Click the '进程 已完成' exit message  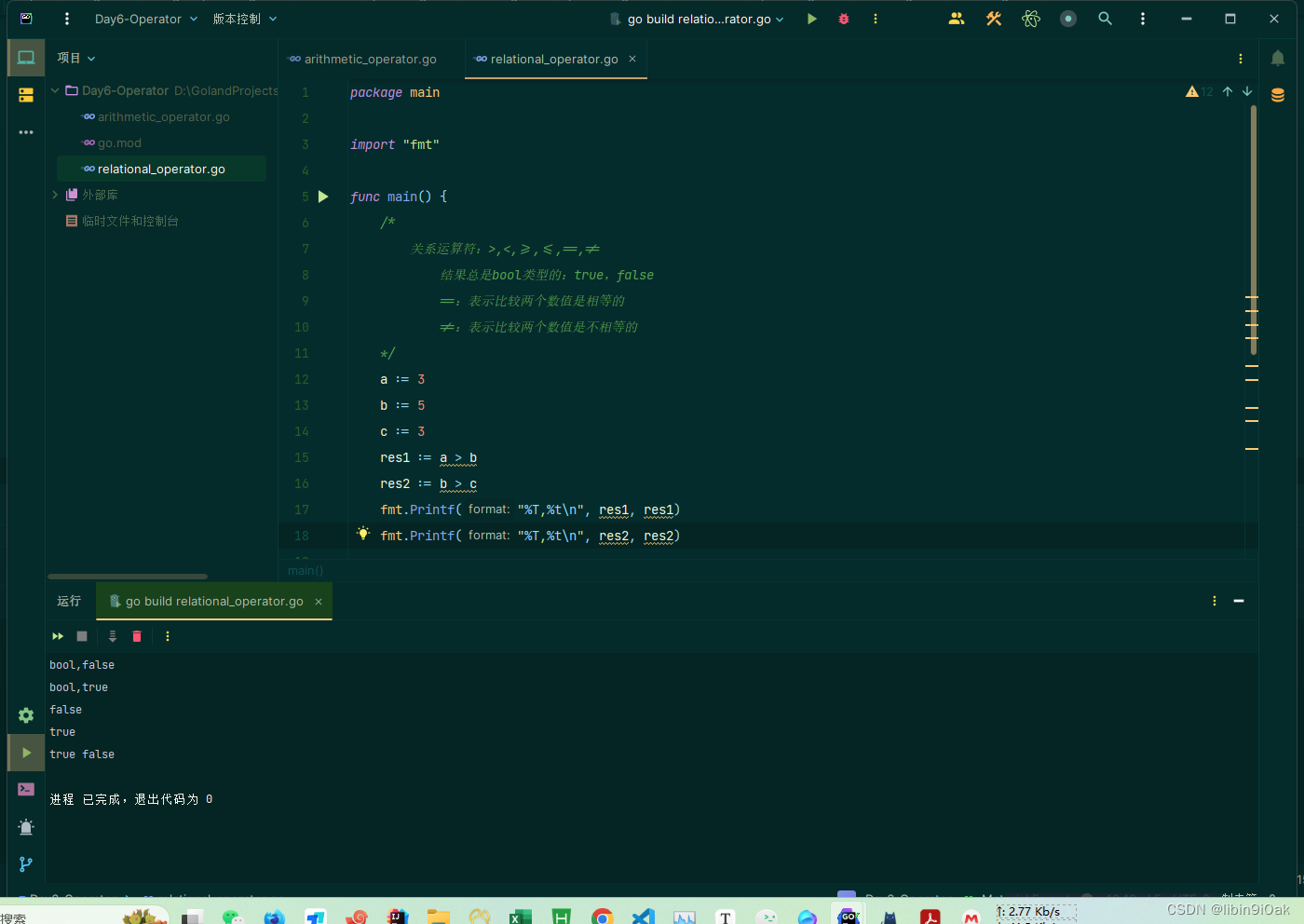131,799
